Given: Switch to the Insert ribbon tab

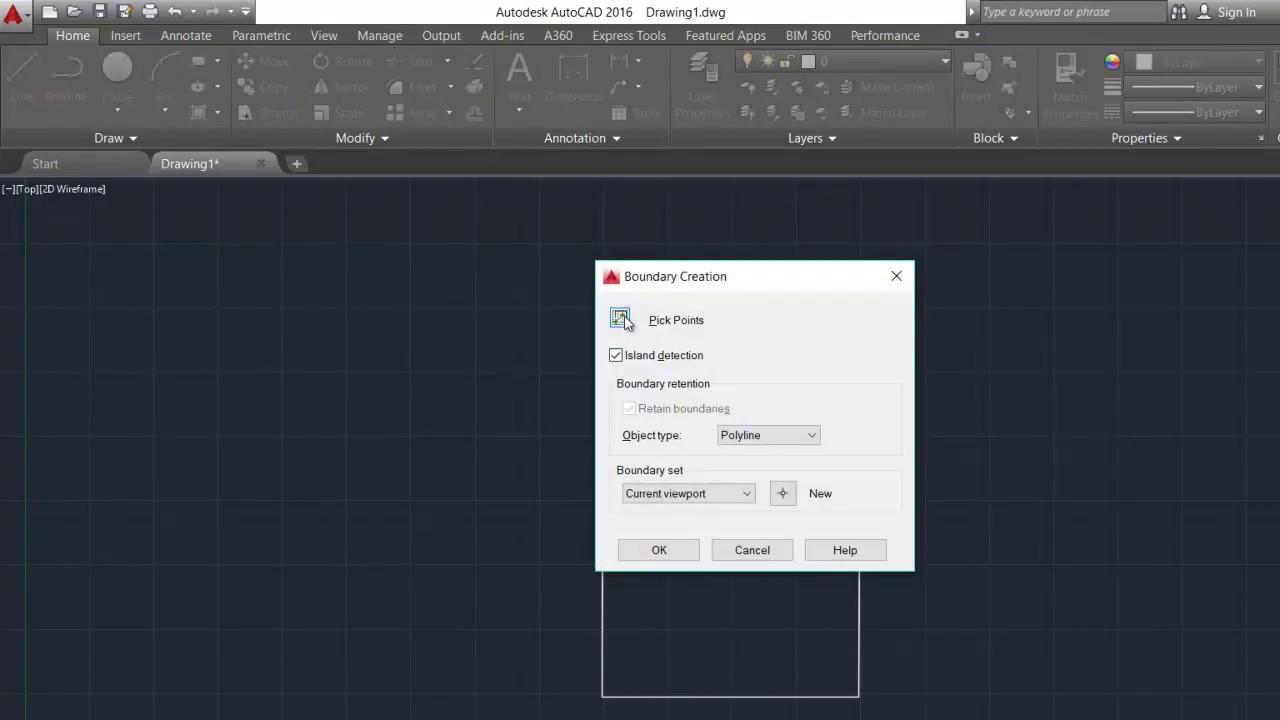Looking at the screenshot, I should tap(126, 35).
